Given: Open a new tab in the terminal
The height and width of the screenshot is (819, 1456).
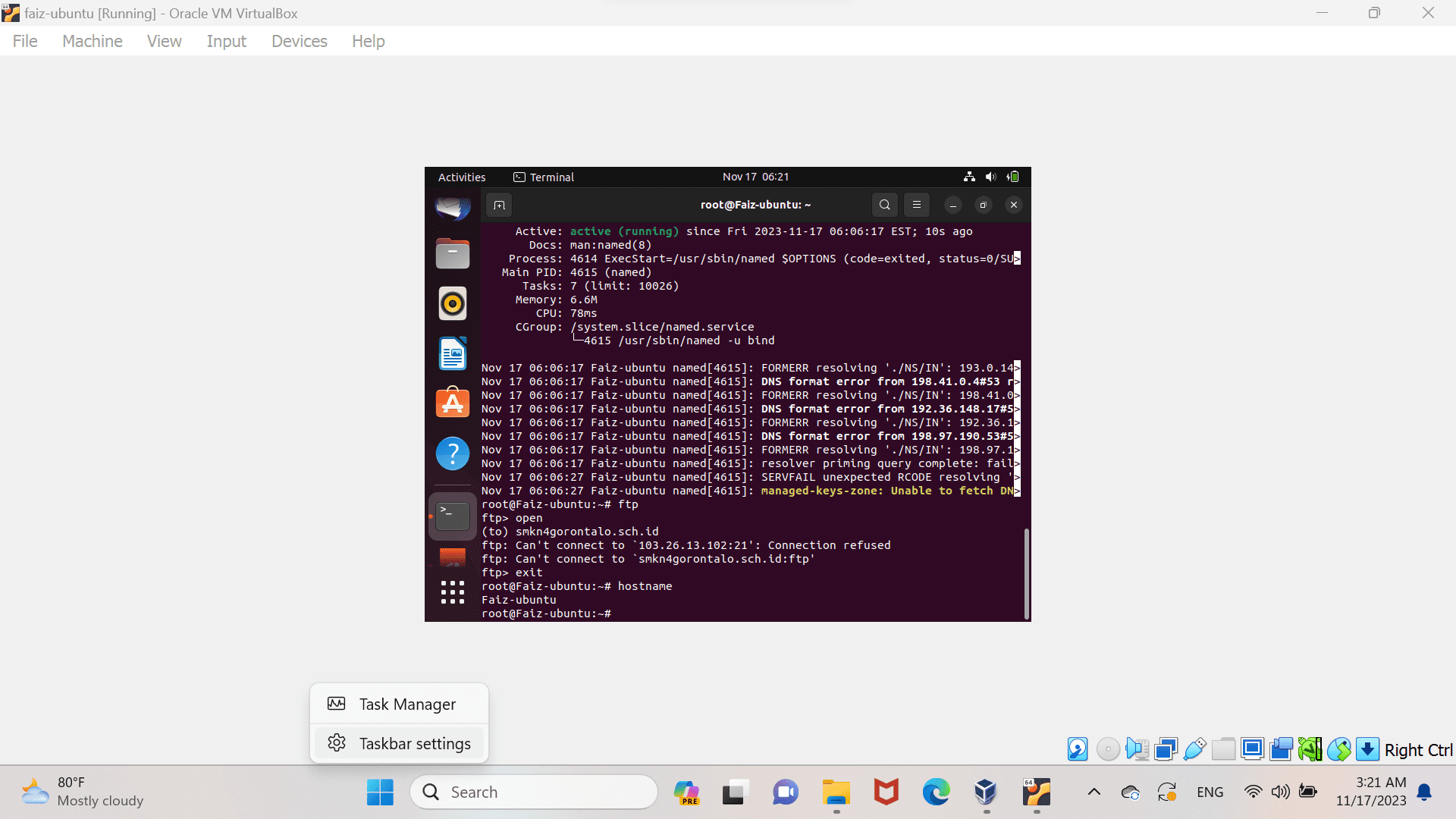Looking at the screenshot, I should [499, 205].
